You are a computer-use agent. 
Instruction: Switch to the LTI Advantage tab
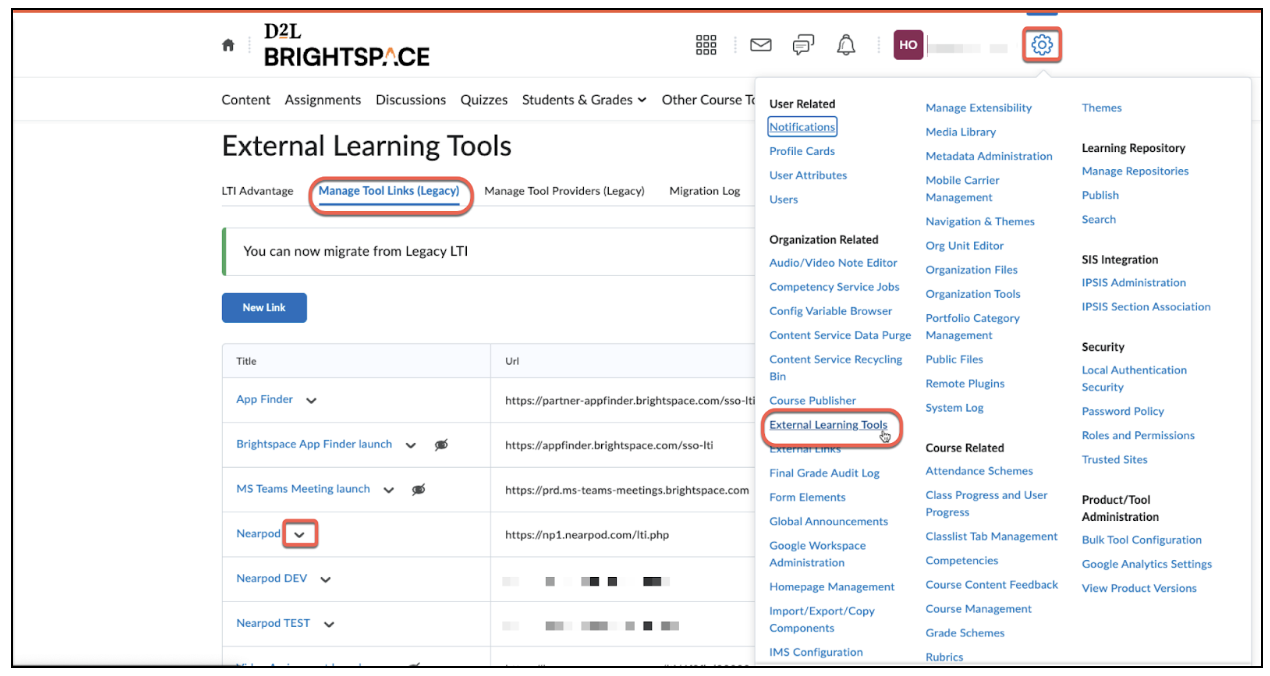[x=258, y=191]
